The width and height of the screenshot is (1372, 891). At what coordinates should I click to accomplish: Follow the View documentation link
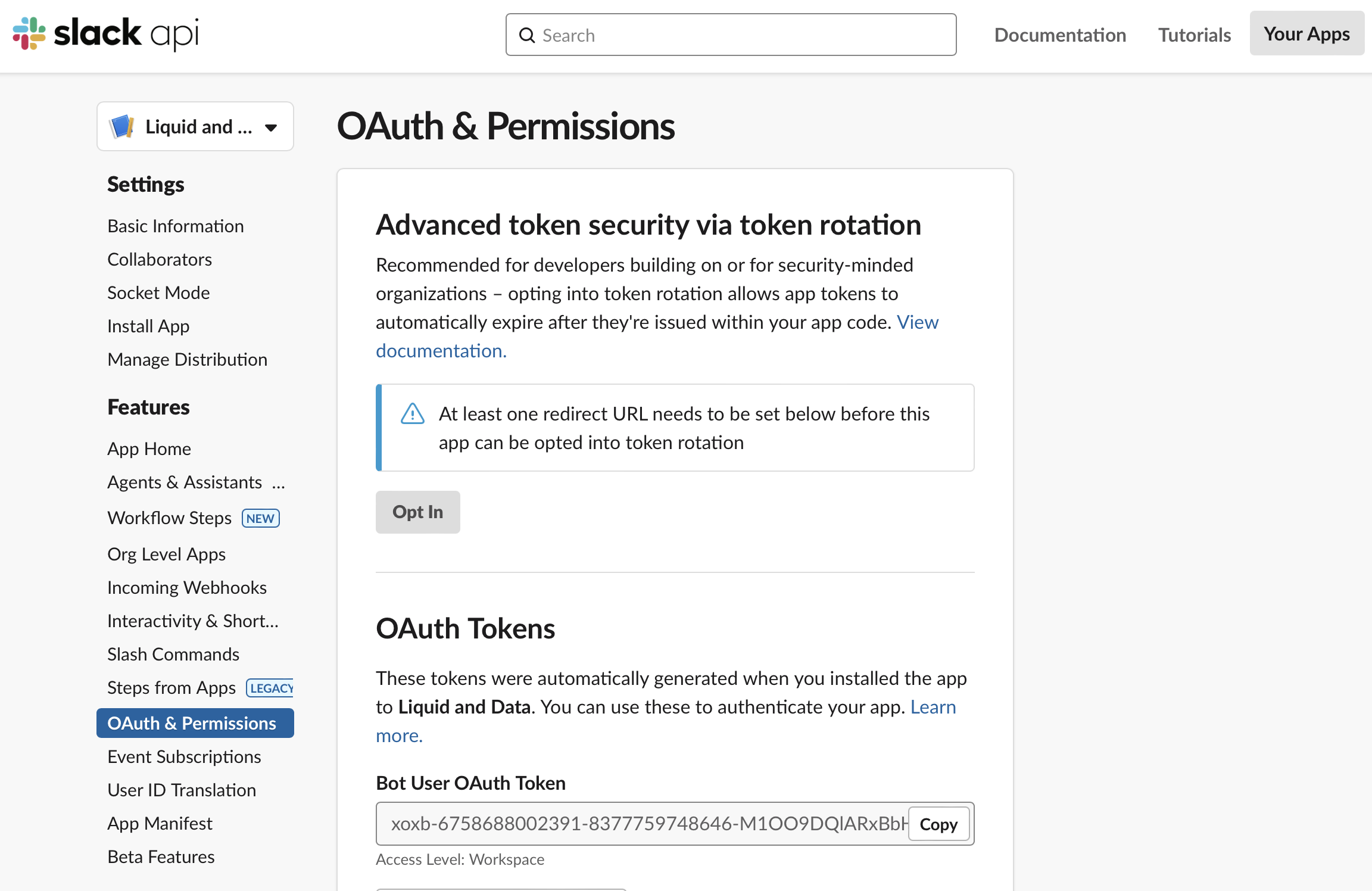tap(657, 337)
